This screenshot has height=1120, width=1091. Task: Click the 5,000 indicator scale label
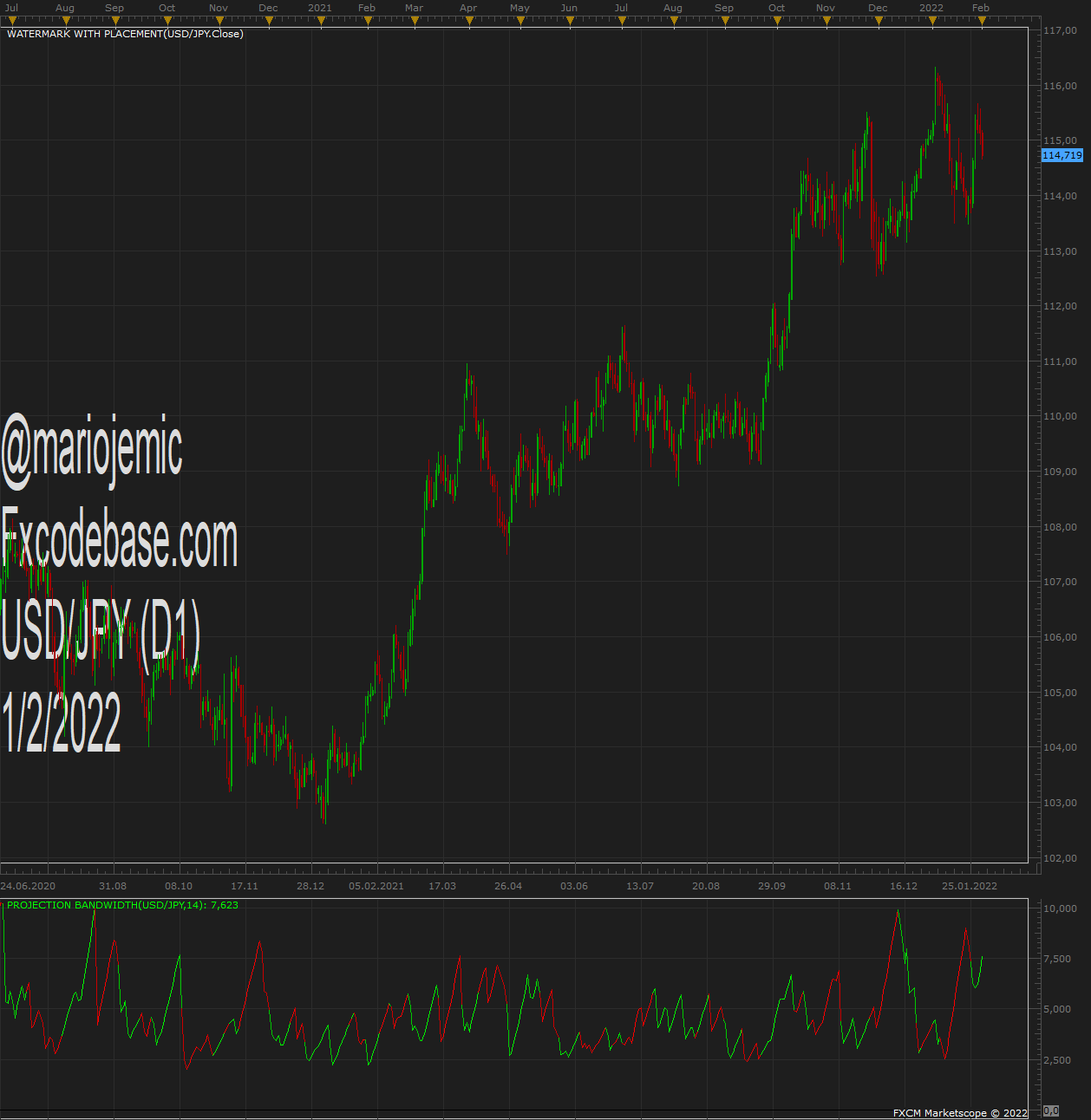tap(1057, 1009)
